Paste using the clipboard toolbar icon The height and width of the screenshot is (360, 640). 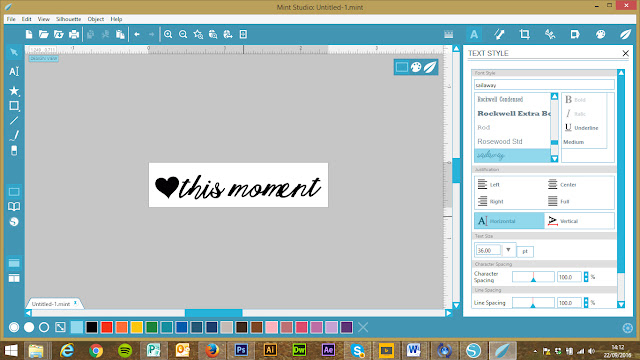tap(120, 35)
